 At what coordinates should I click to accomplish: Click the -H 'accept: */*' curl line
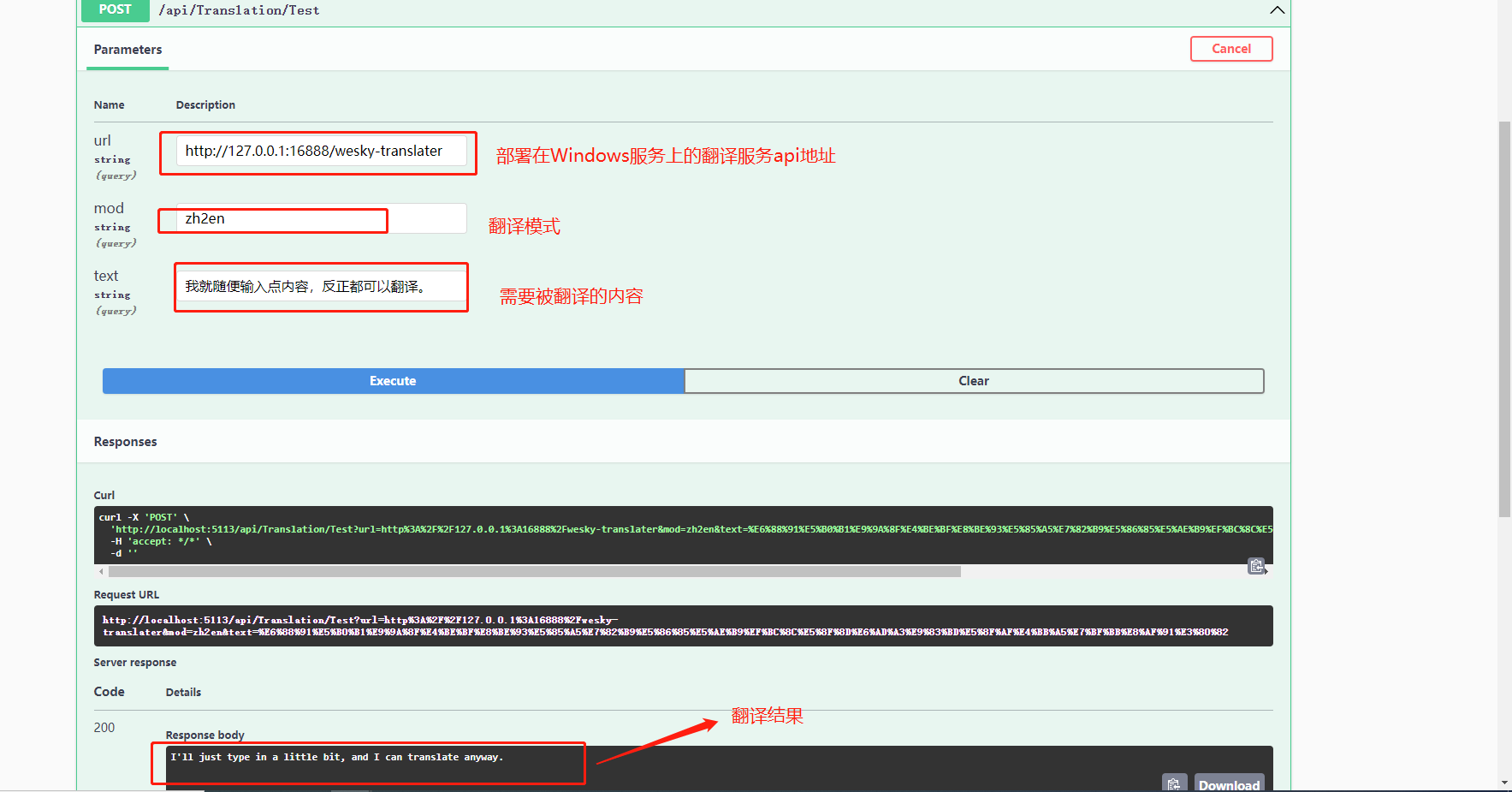[161, 541]
